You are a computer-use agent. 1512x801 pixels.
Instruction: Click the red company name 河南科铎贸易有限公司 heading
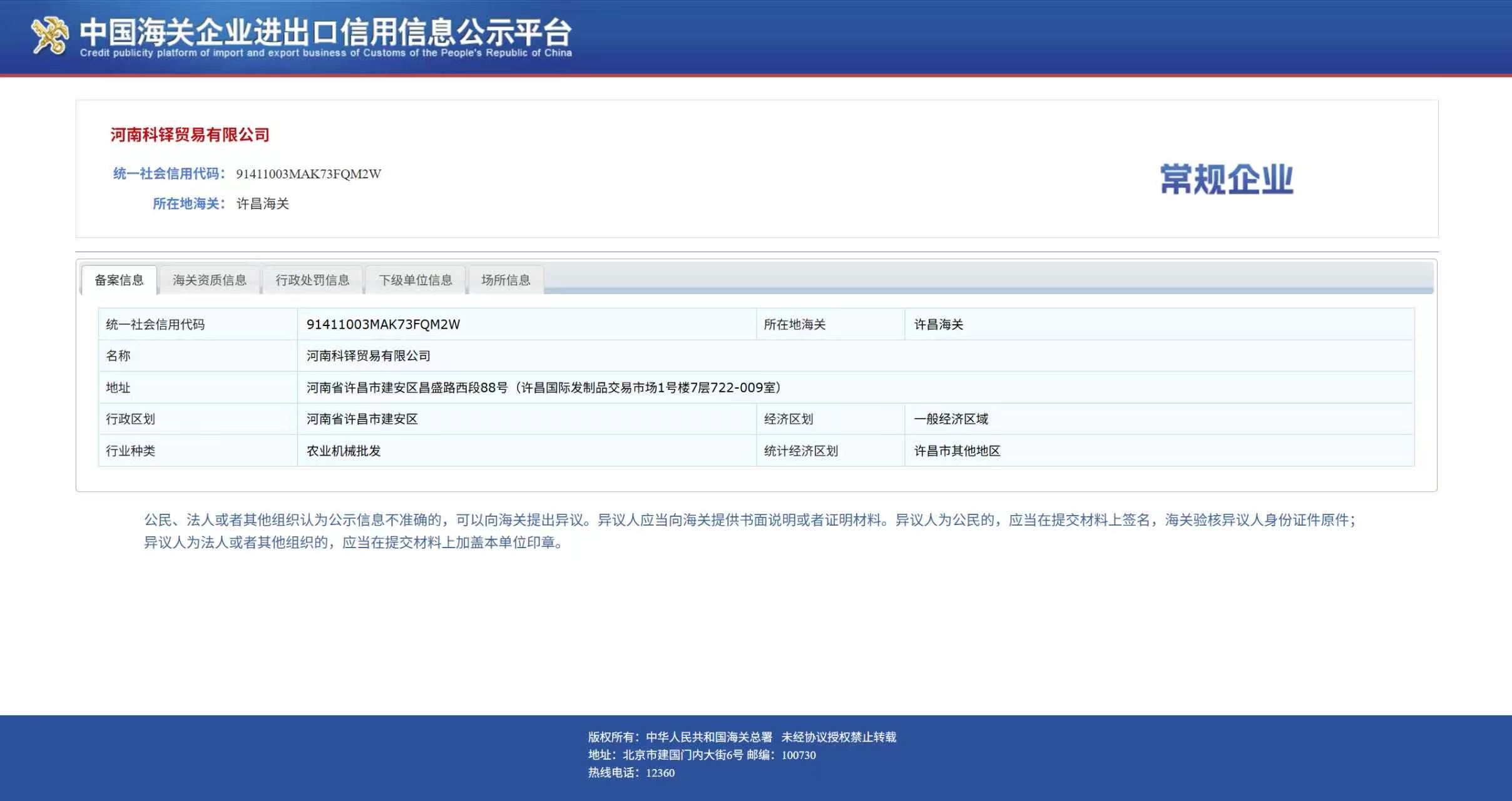pos(190,135)
